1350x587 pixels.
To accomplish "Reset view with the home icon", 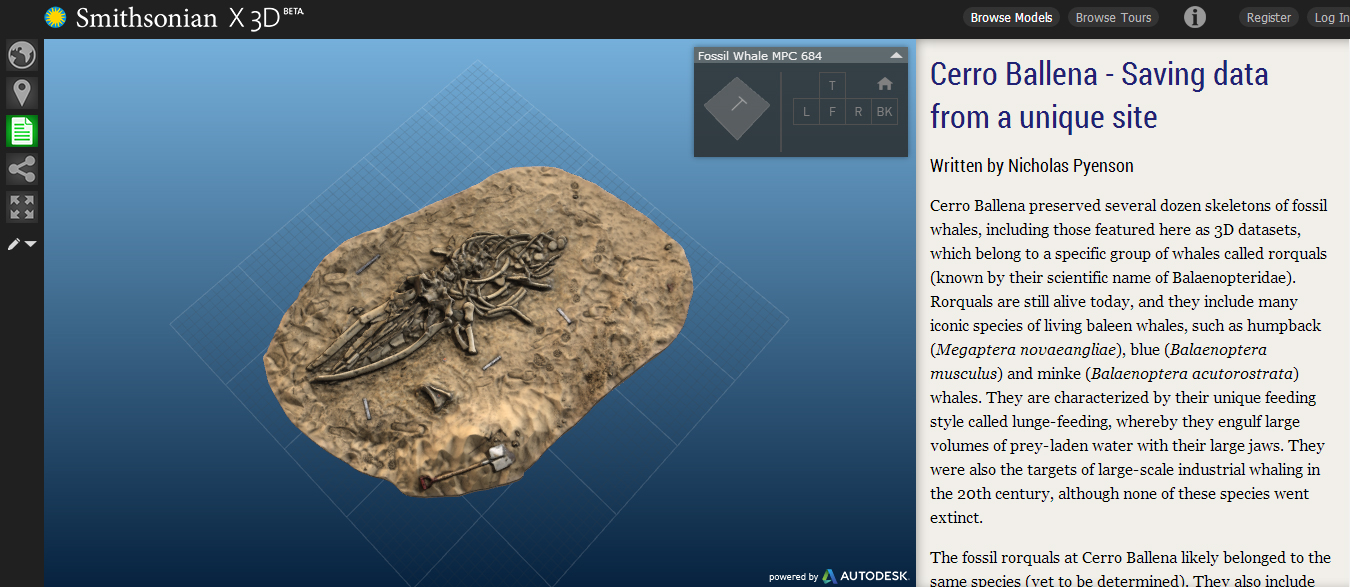I will pyautogui.click(x=884, y=84).
